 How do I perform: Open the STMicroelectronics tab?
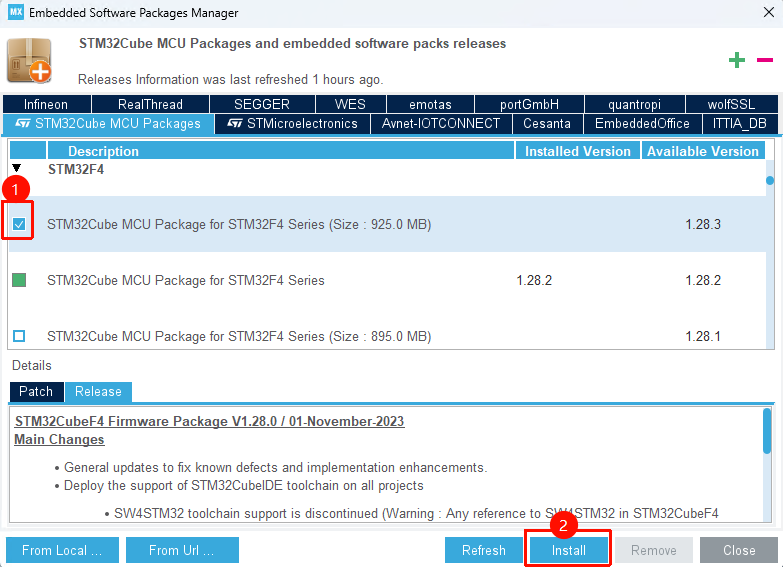pos(292,124)
